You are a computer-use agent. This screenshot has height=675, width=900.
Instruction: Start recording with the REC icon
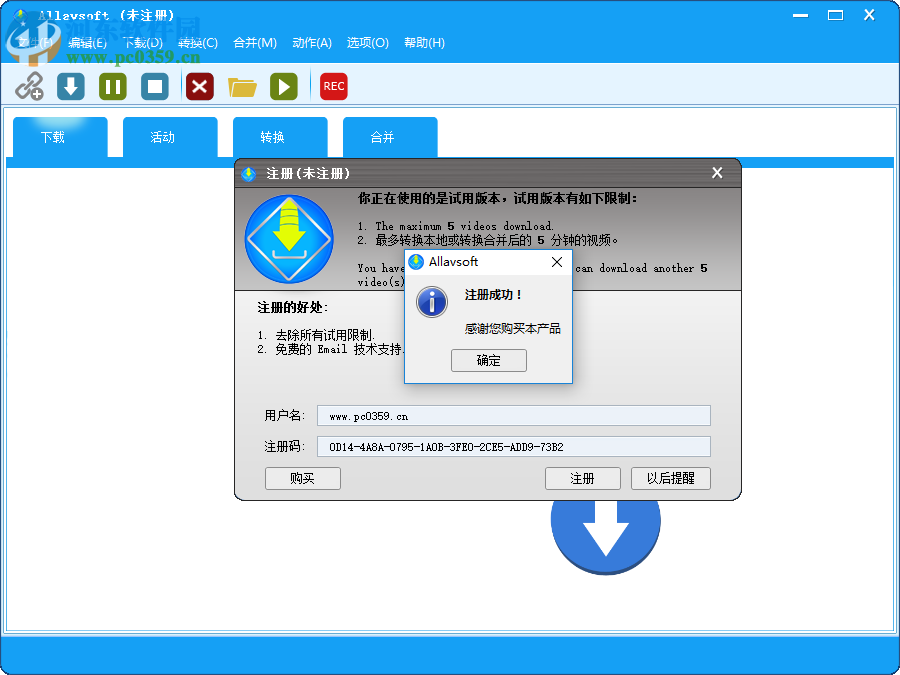[333, 87]
